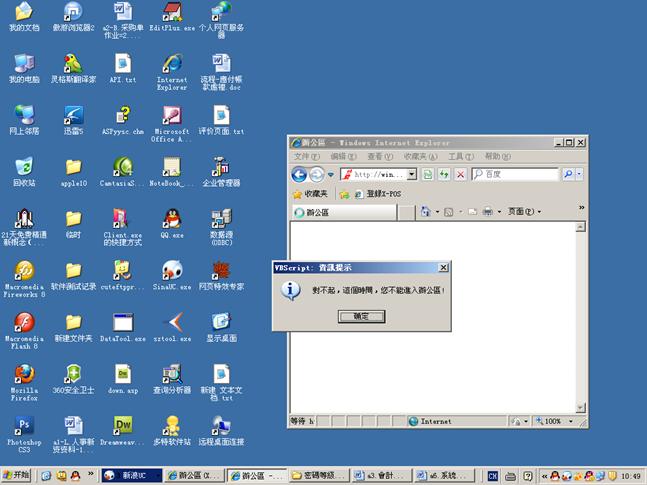Open the Photoshop CS3 desktop shortcut
The height and width of the screenshot is (485, 647).
(x=24, y=425)
